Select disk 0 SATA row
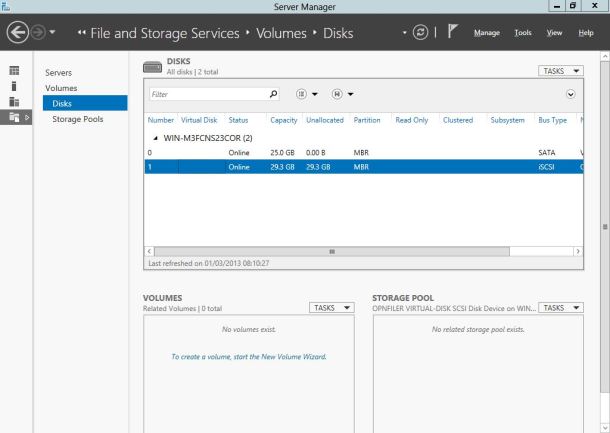The image size is (610, 433). pyautogui.click(x=364, y=153)
